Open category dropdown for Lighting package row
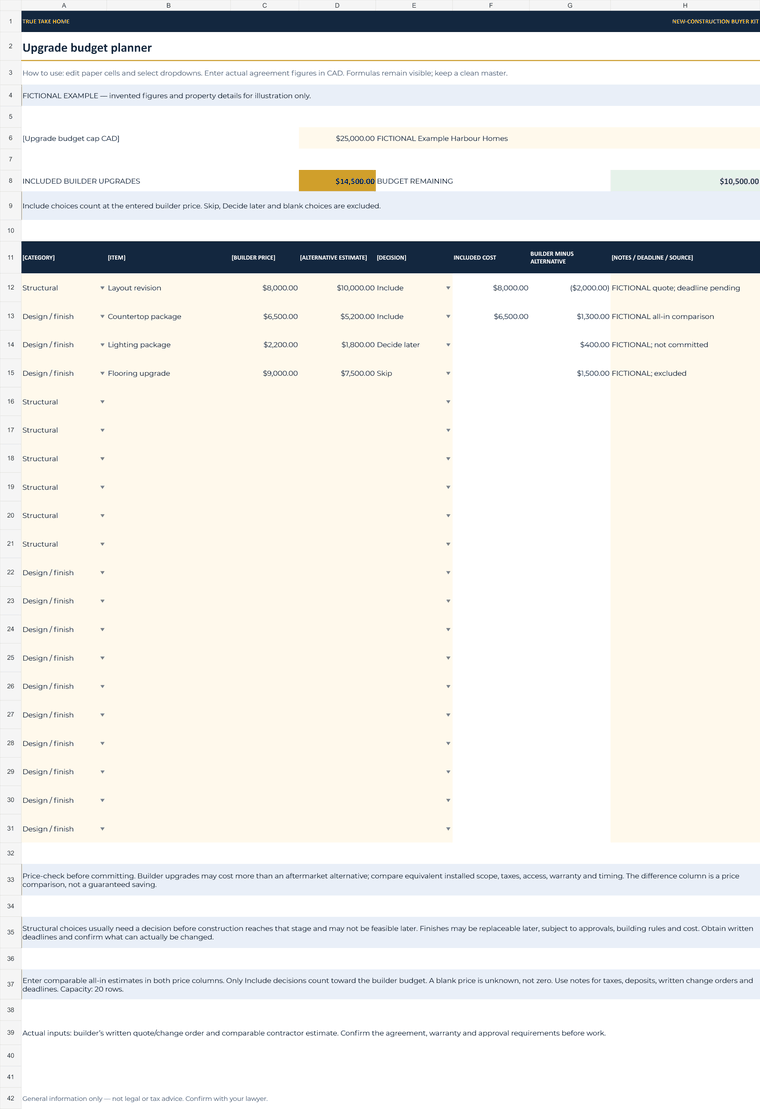The width and height of the screenshot is (760, 1109). point(102,344)
